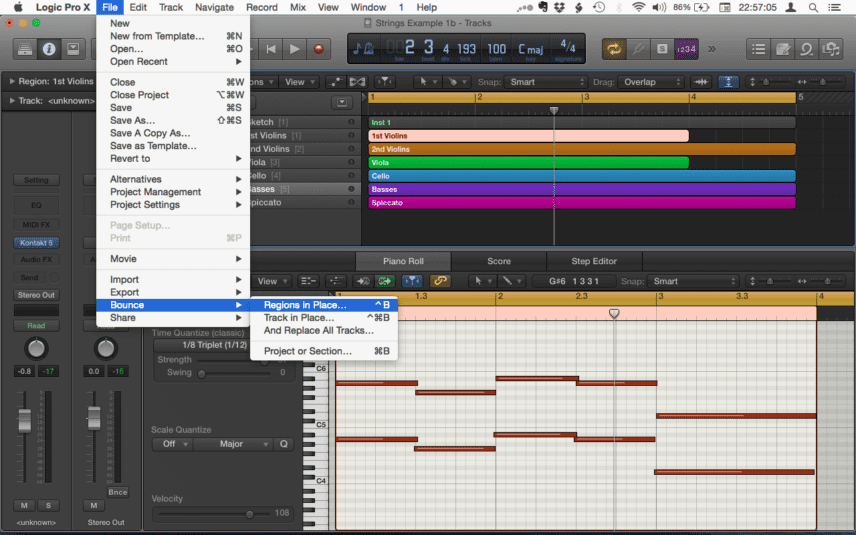Mute the first channel strip with M
Screen dimensions: 856x535
pyautogui.click(x=24, y=506)
